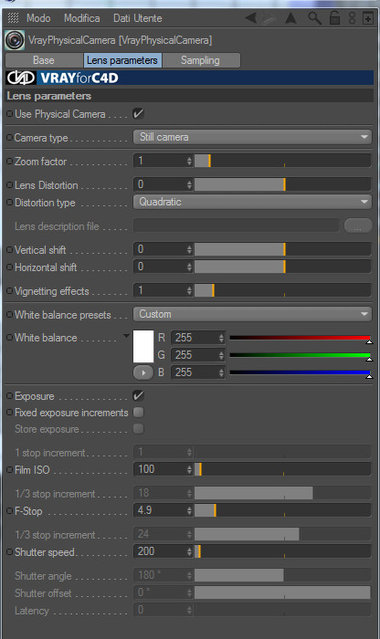Open the Camera type dropdown
Screen dimensions: 380x639
252,137
